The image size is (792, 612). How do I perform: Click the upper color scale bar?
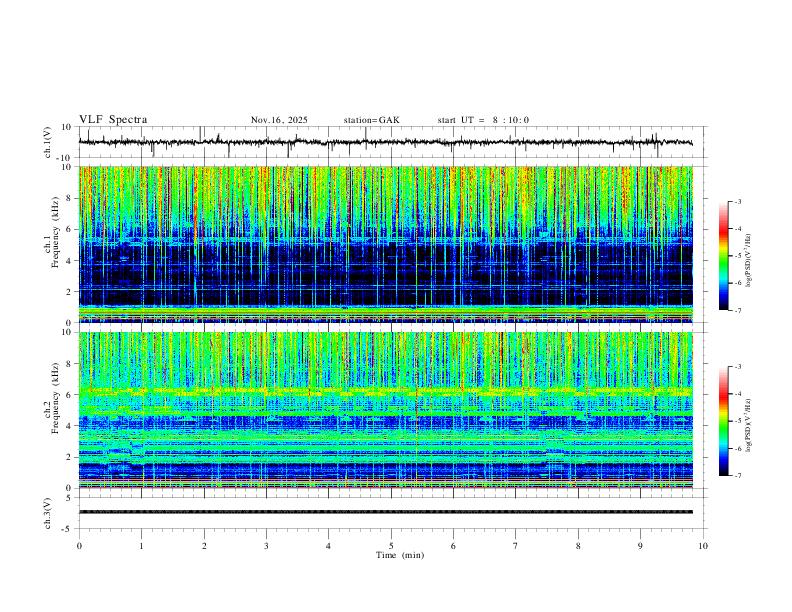pos(723,256)
